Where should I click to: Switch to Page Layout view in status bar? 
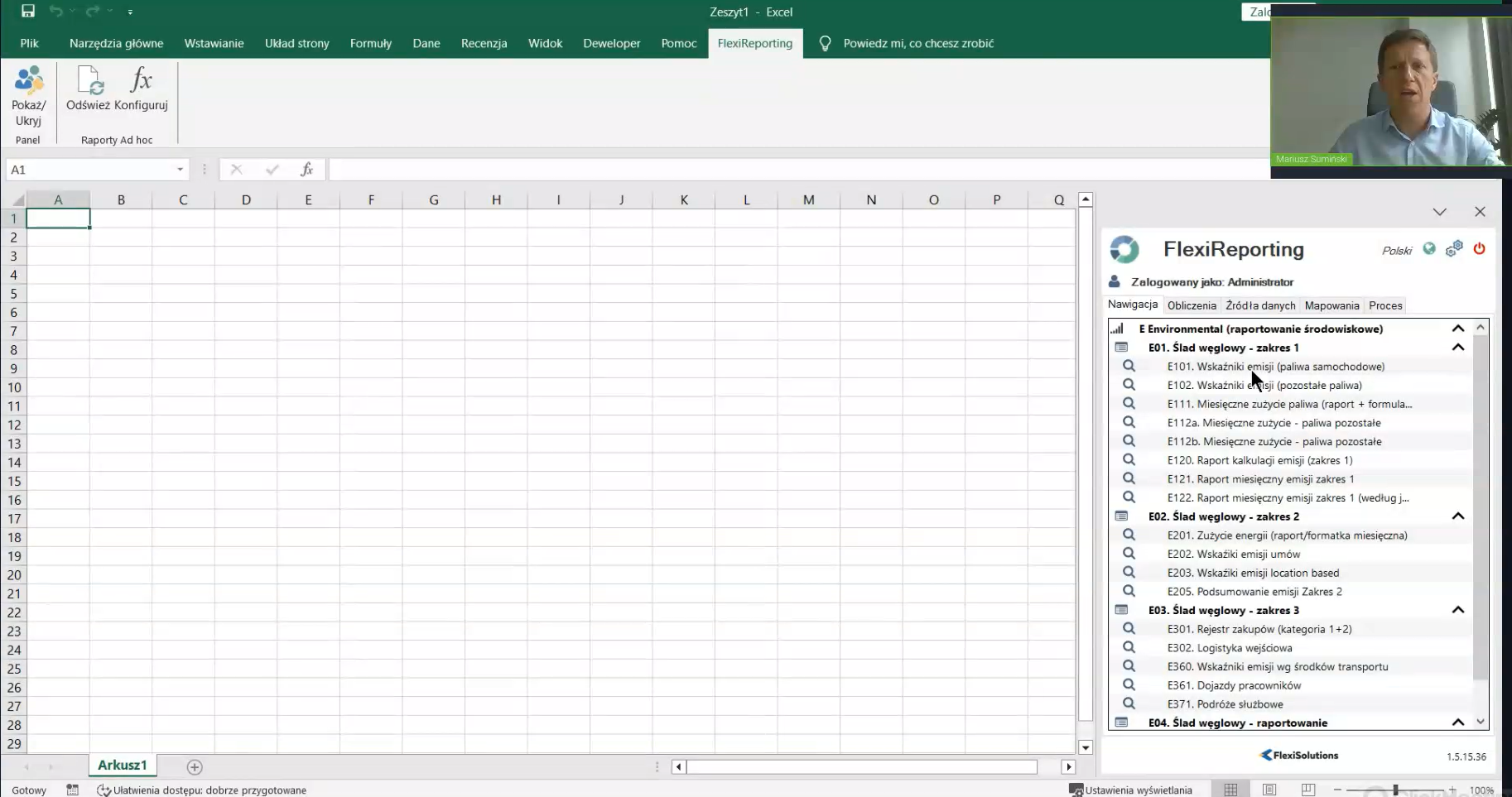click(1269, 790)
